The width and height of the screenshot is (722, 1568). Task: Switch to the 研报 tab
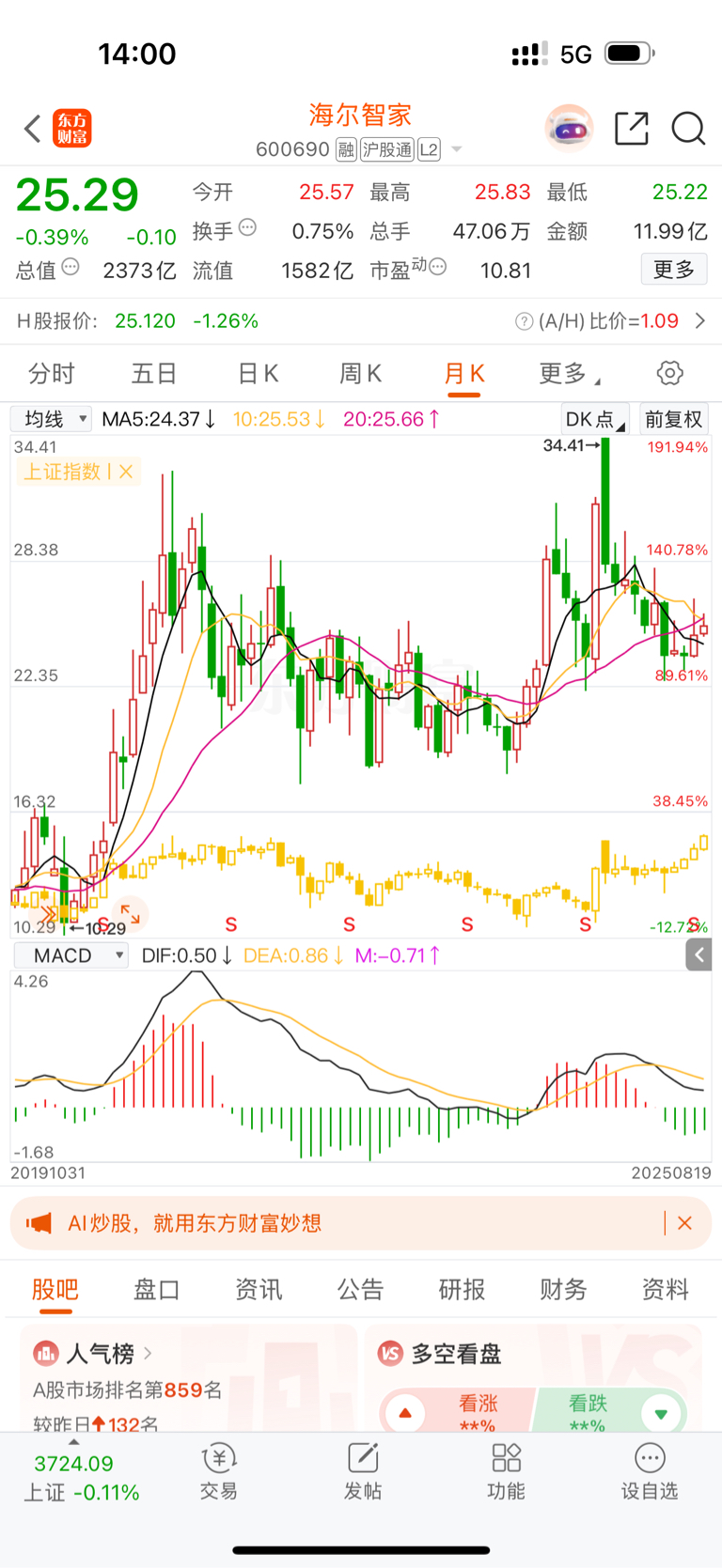coord(462,1289)
